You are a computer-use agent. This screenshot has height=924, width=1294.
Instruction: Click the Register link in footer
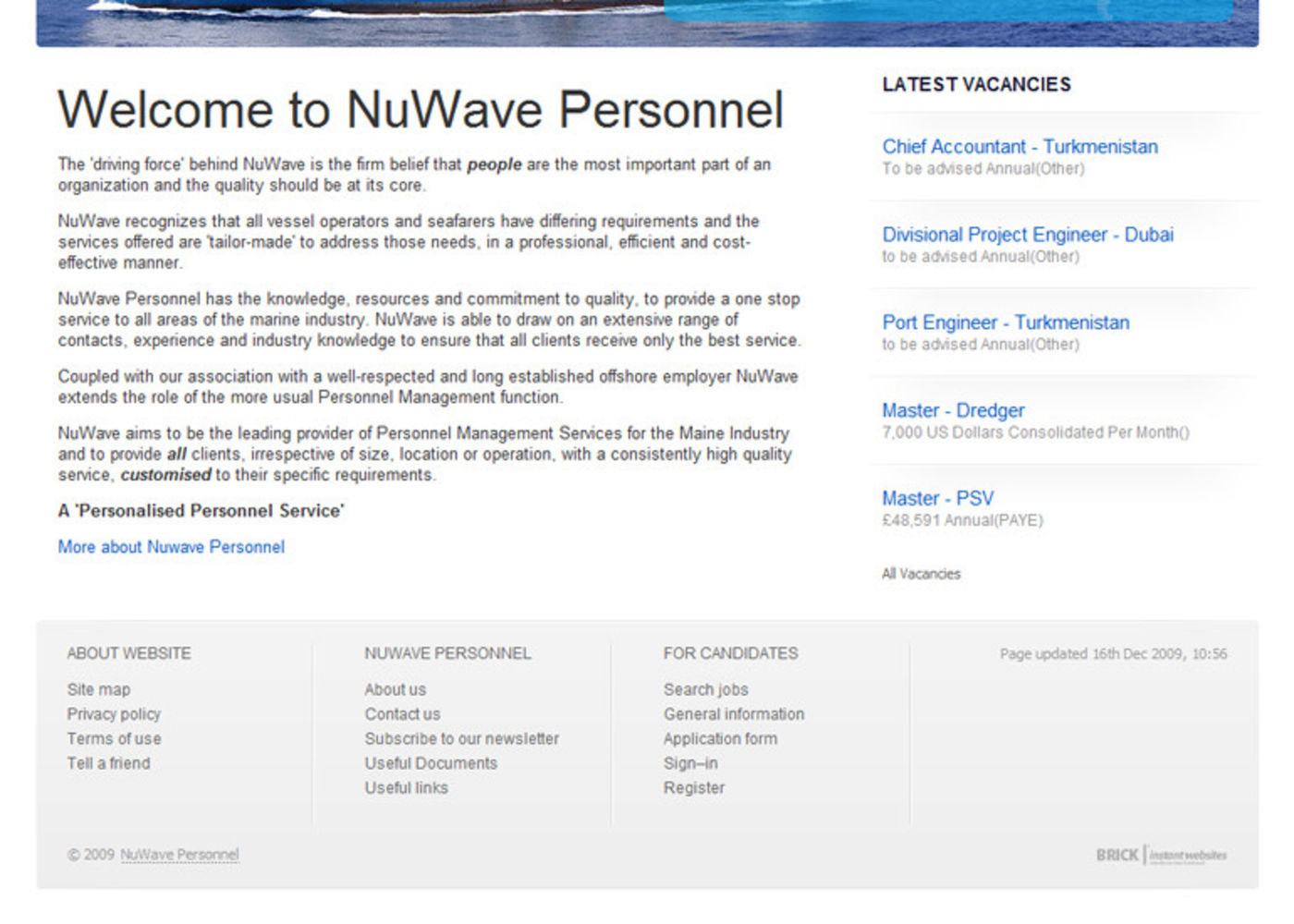(693, 788)
